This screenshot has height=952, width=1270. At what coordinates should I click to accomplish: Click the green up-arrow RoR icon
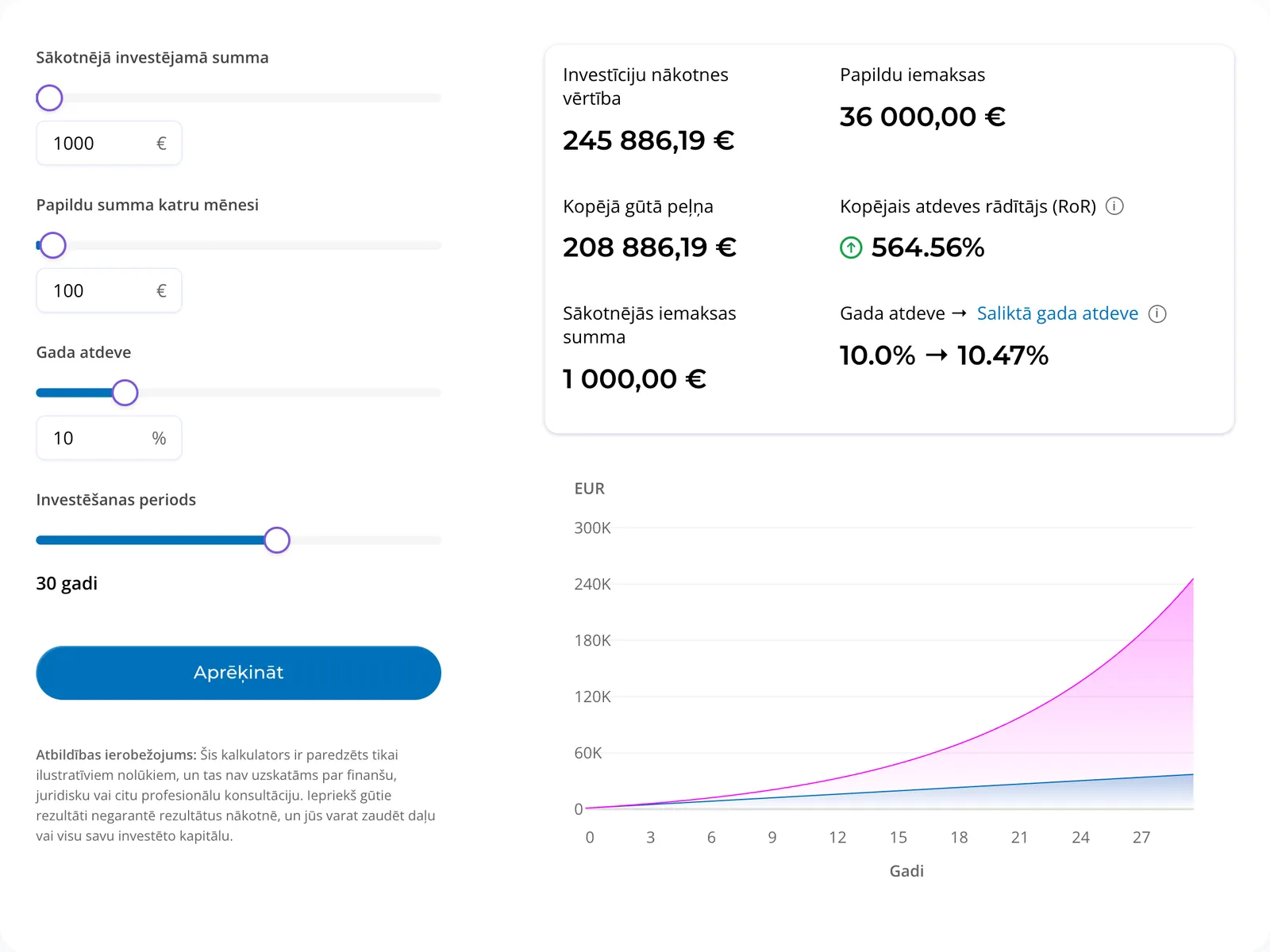click(x=851, y=248)
